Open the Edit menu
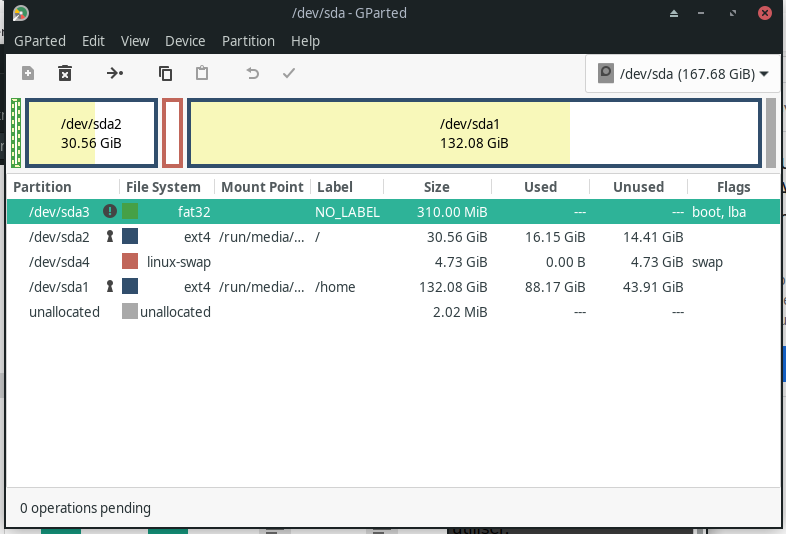This screenshot has width=786, height=534. (93, 41)
